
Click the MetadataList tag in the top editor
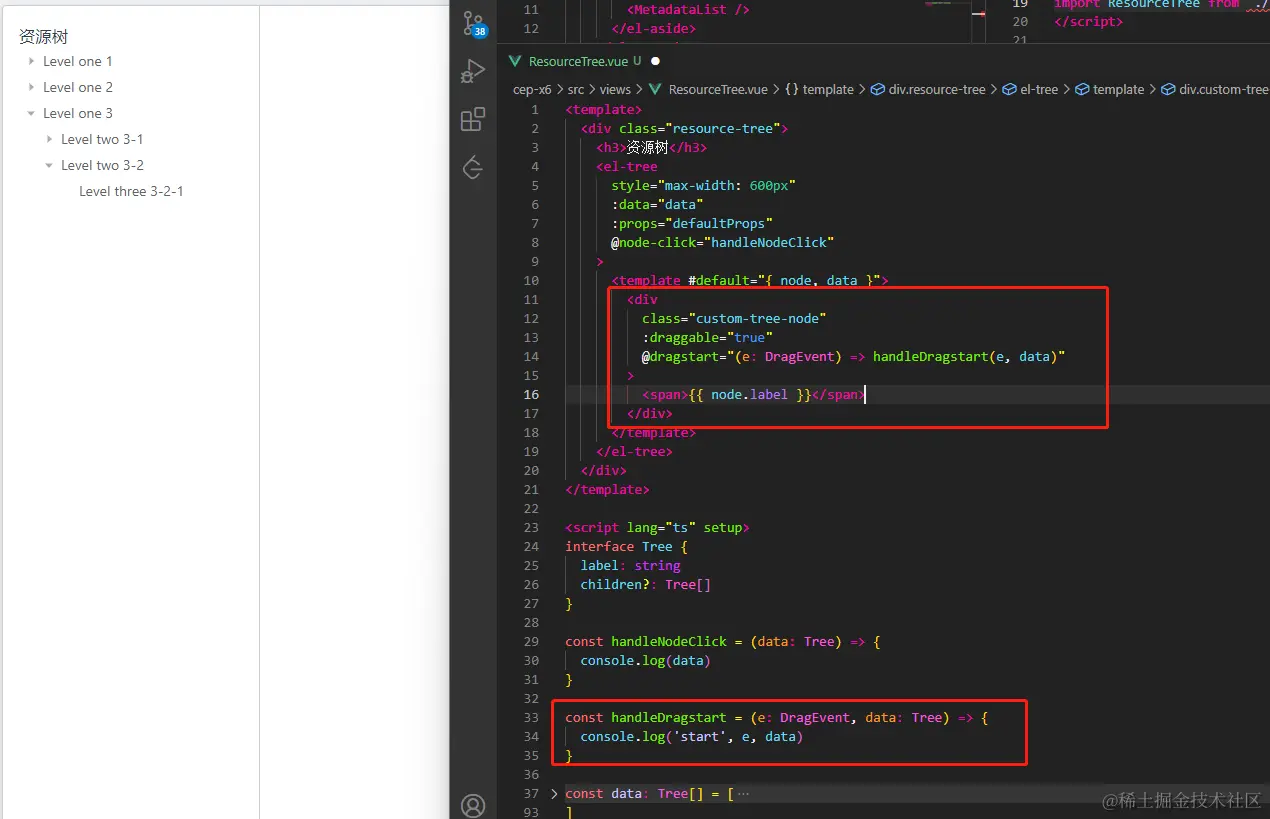tap(688, 9)
